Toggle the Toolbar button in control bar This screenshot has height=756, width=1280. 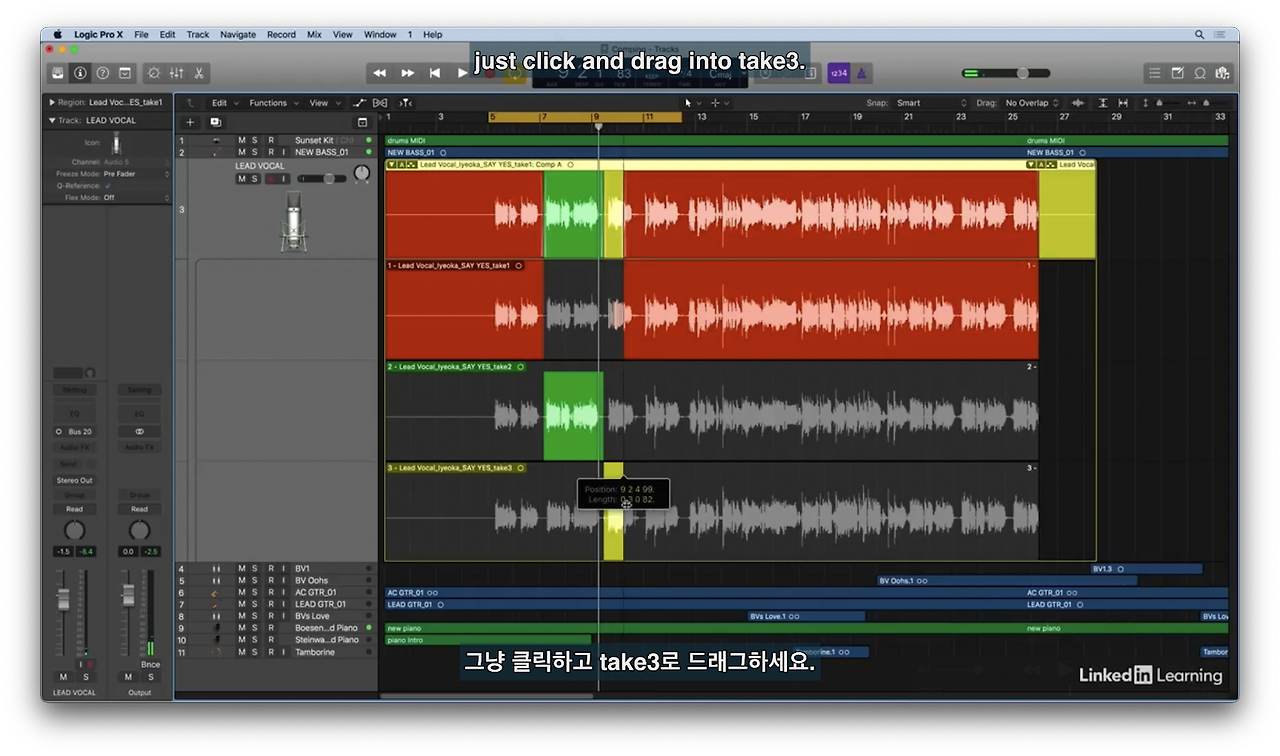click(125, 73)
